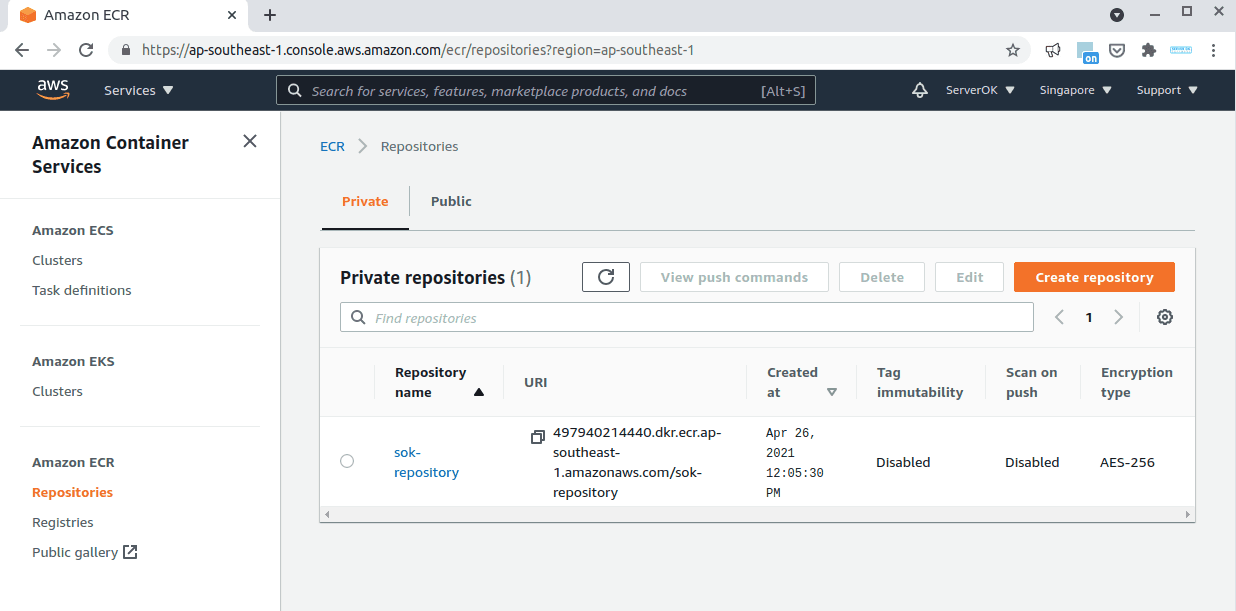Open the Singapore region selector
Screen dimensions: 1236x611
coord(1074,90)
